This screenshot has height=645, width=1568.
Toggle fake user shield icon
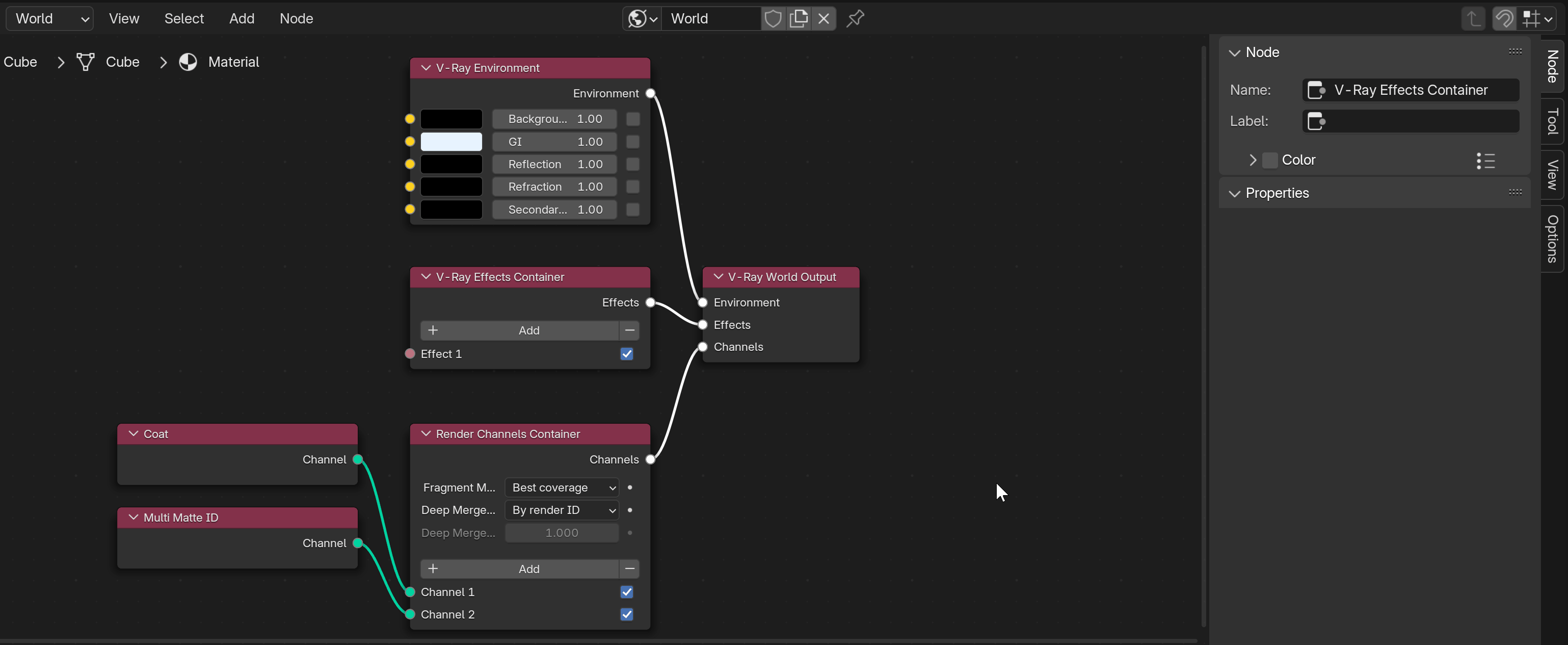click(x=773, y=18)
